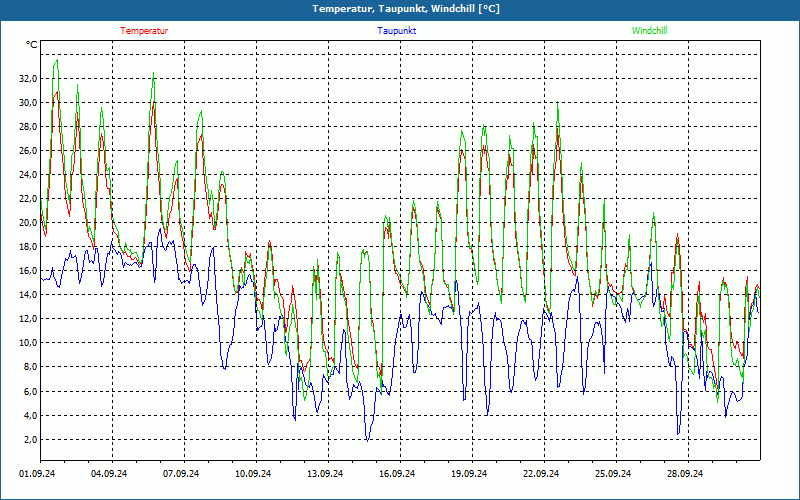This screenshot has width=800, height=500.
Task: Click the 32,0 y-axis value
Action: pos(28,79)
